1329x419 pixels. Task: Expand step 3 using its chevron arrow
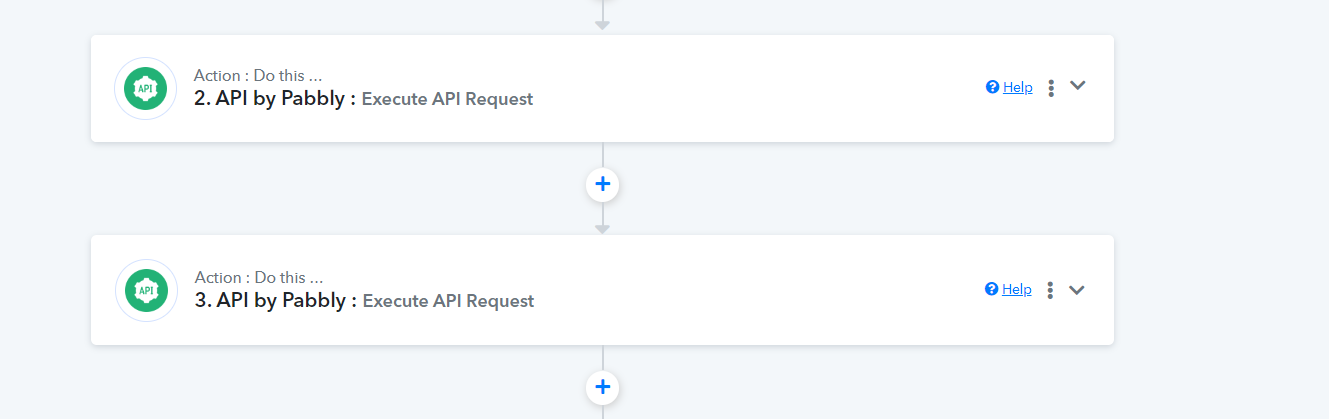click(1076, 290)
